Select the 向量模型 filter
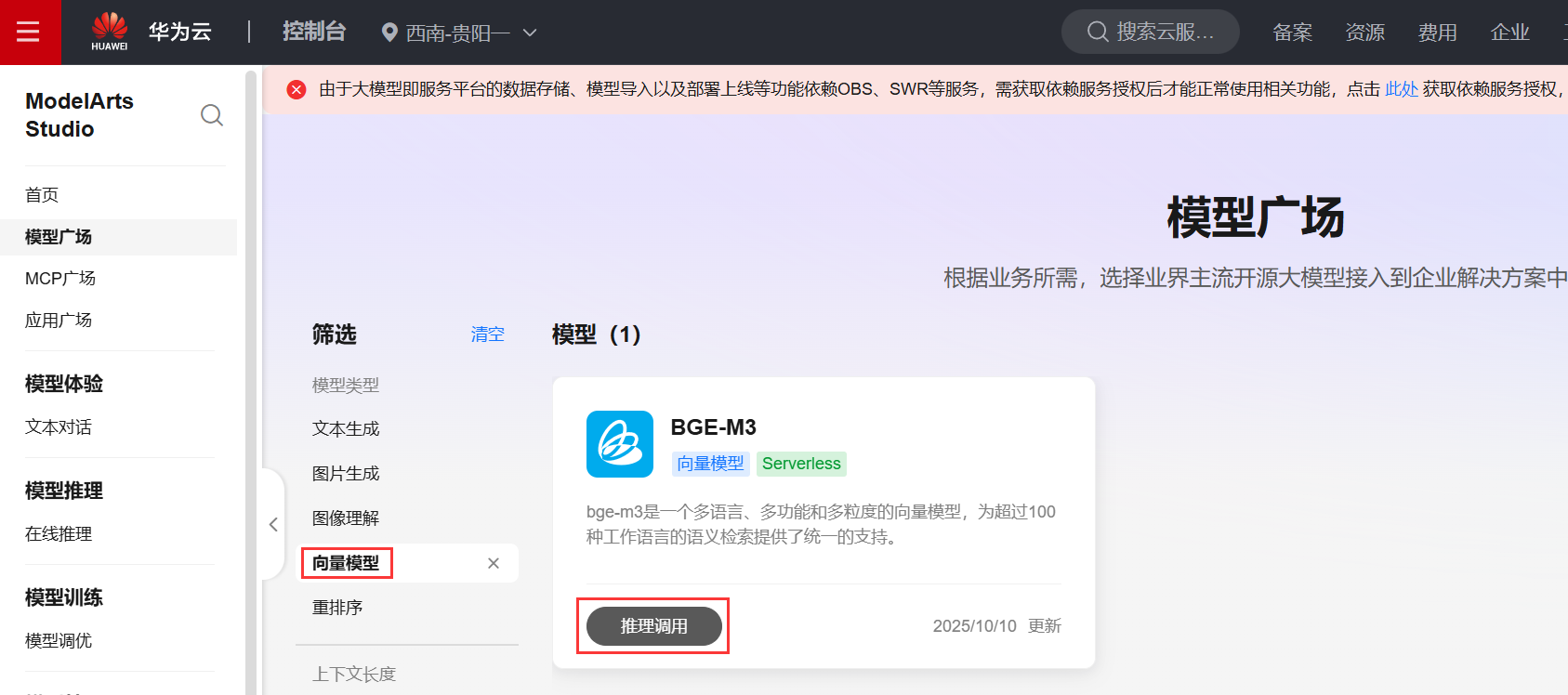Viewport: 1568px width, 695px height. pyautogui.click(x=346, y=563)
